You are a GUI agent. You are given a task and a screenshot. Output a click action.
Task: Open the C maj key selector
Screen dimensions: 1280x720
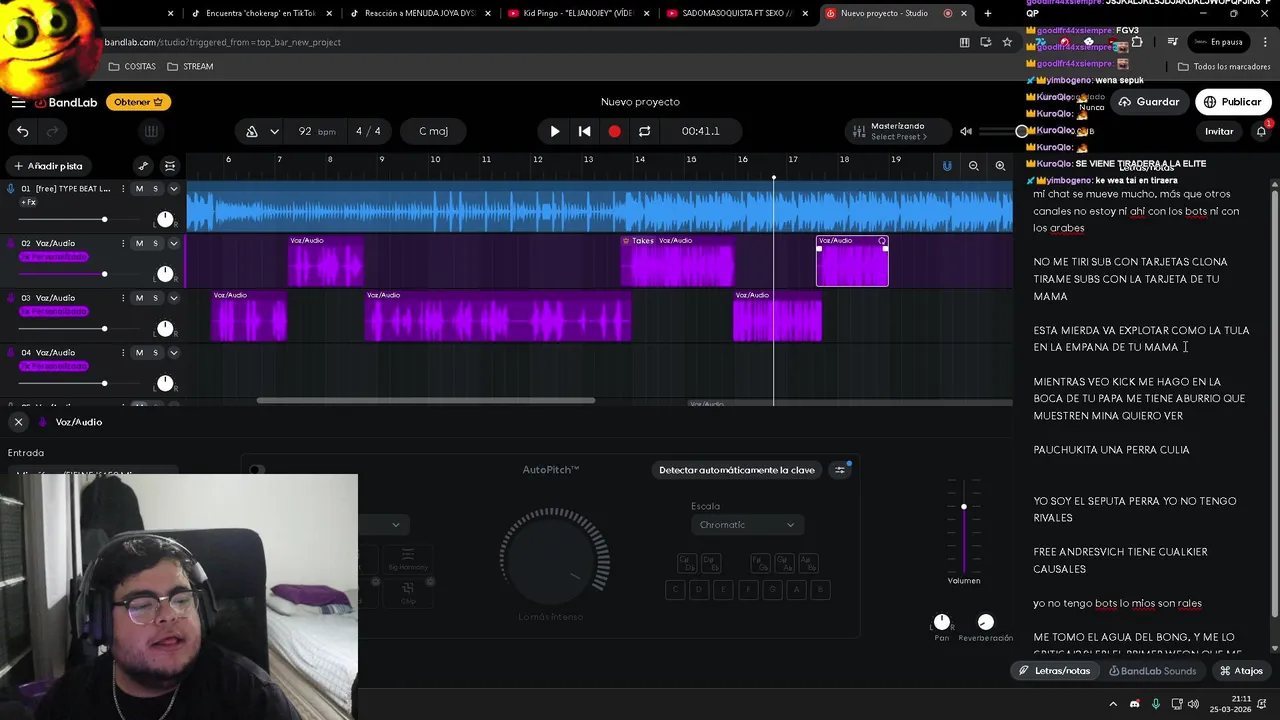coord(433,131)
